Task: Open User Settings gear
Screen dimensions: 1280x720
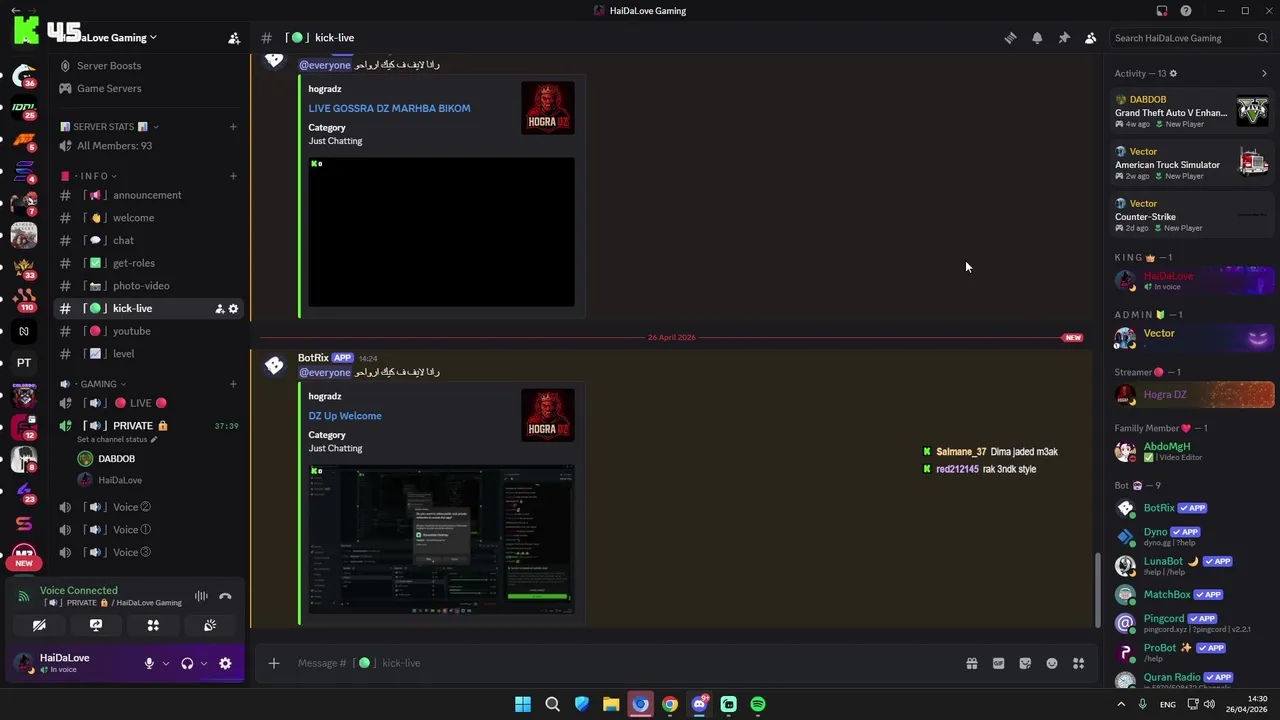Action: pyautogui.click(x=225, y=664)
